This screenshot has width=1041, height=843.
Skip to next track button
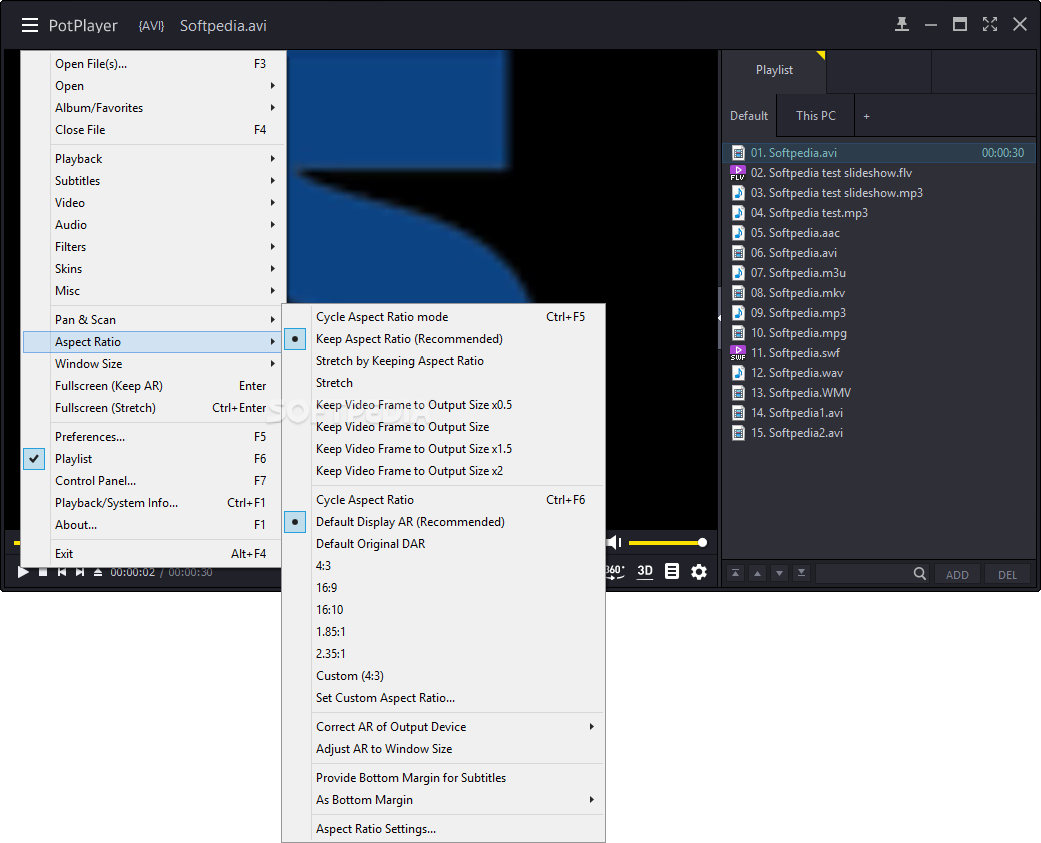pos(80,572)
